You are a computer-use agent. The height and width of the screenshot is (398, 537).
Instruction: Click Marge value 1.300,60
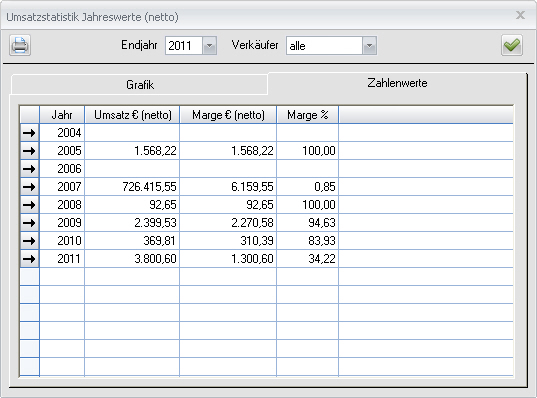point(228,259)
